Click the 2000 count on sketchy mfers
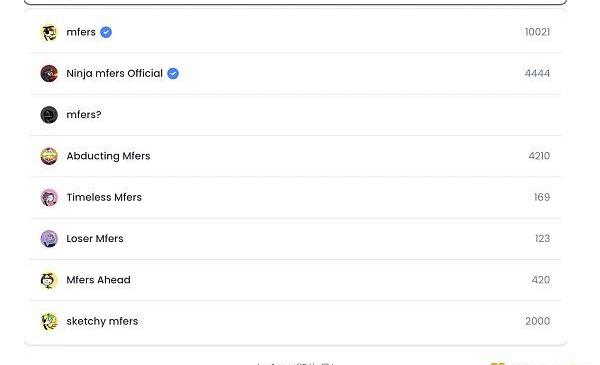 538,321
